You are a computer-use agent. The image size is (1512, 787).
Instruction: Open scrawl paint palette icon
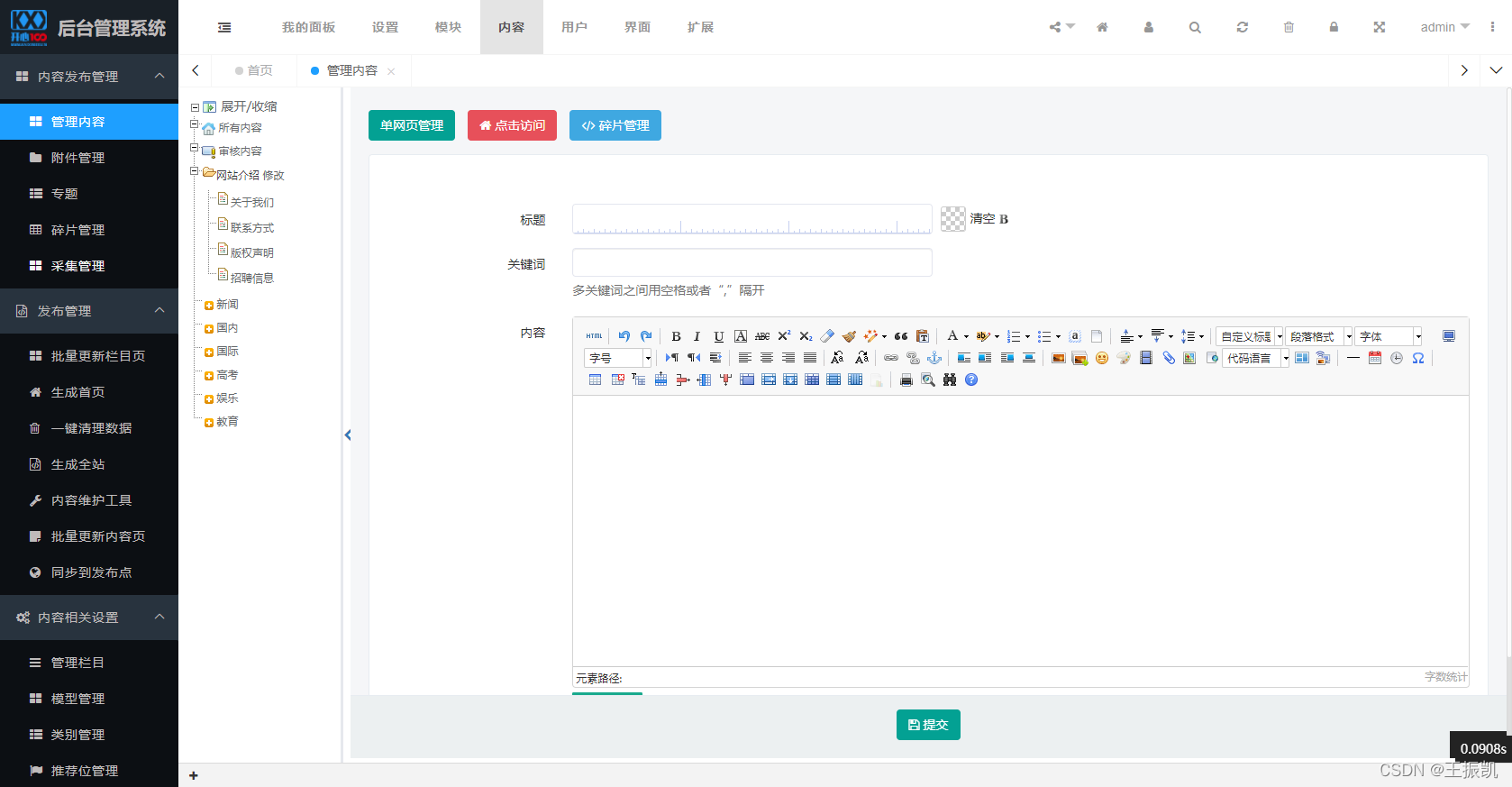1124,358
